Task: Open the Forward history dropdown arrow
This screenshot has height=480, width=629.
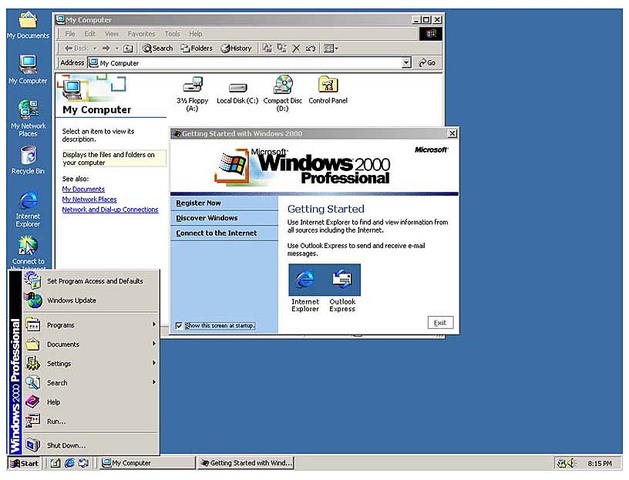Action: coord(117,49)
